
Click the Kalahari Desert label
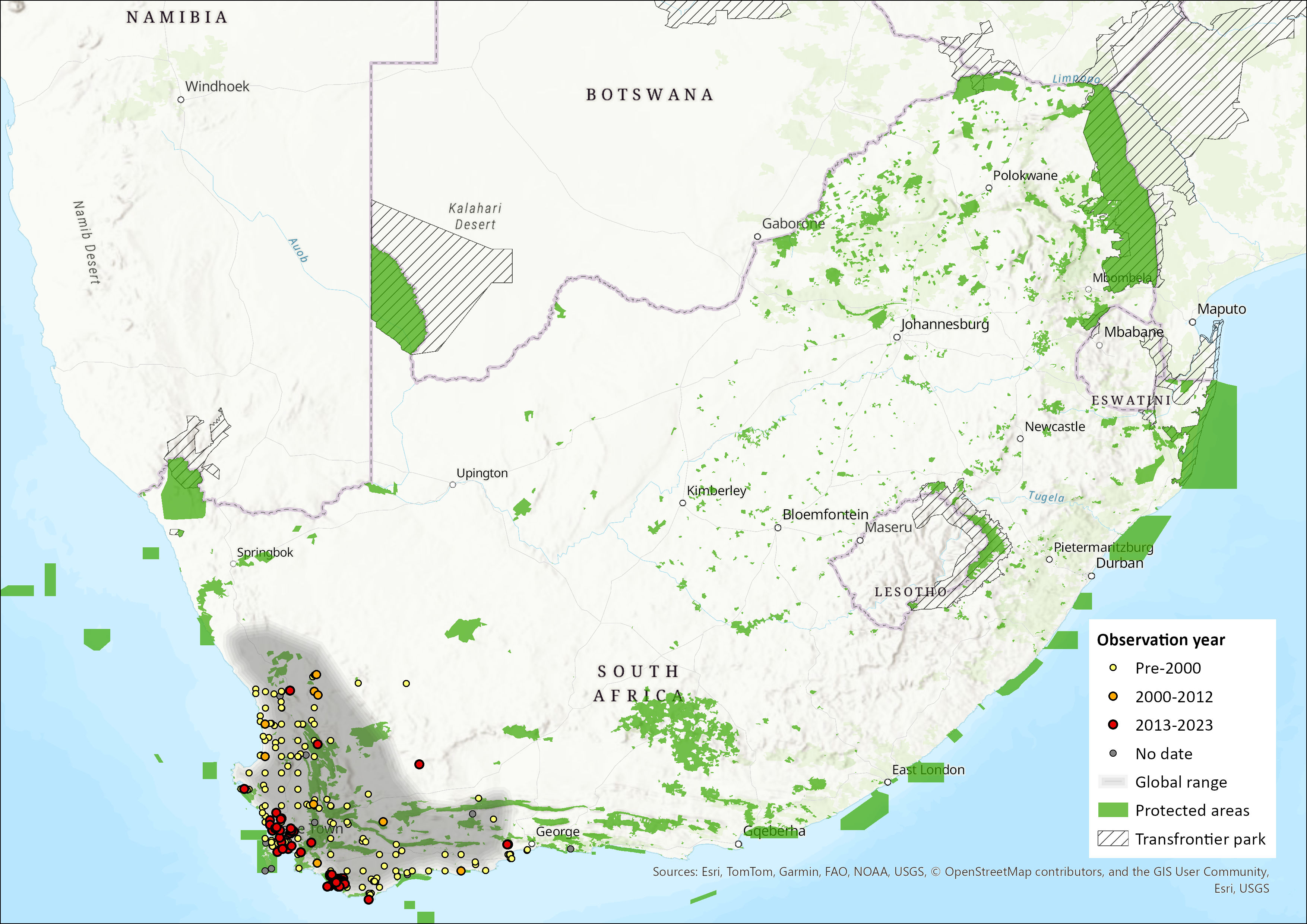coord(475,216)
